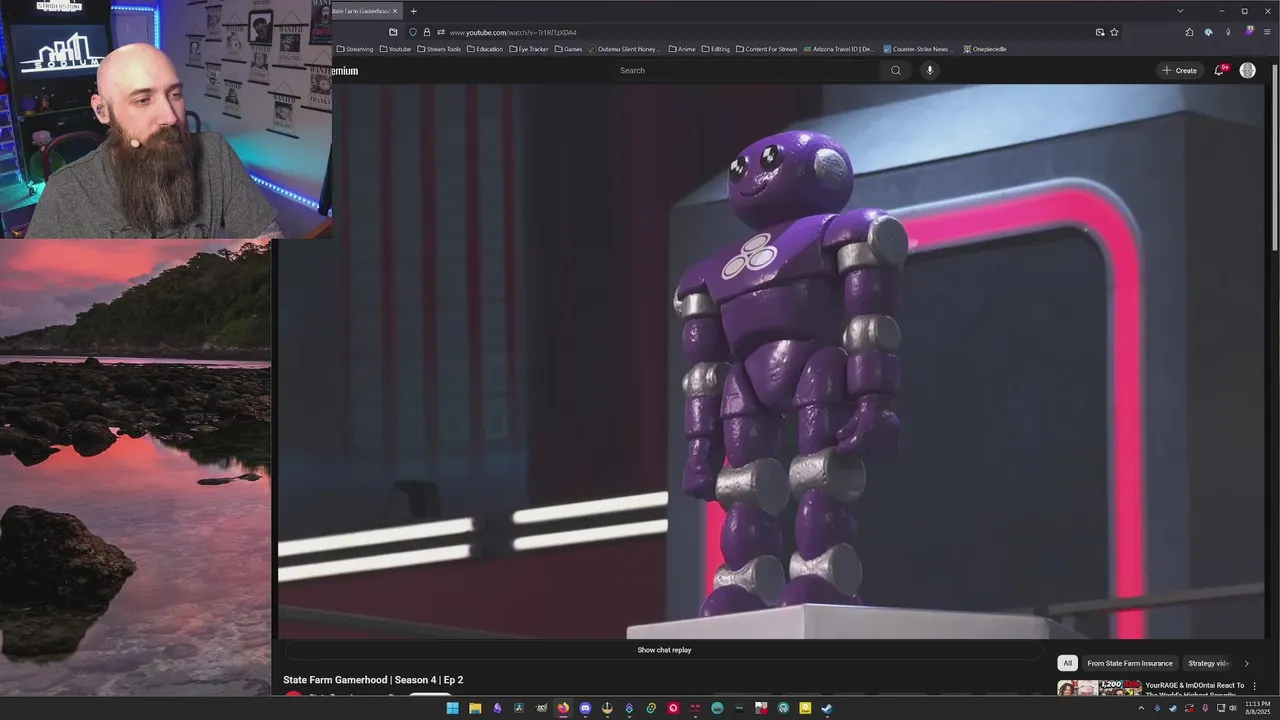
Task: Select the Strategy video chip
Action: pos(1208,663)
